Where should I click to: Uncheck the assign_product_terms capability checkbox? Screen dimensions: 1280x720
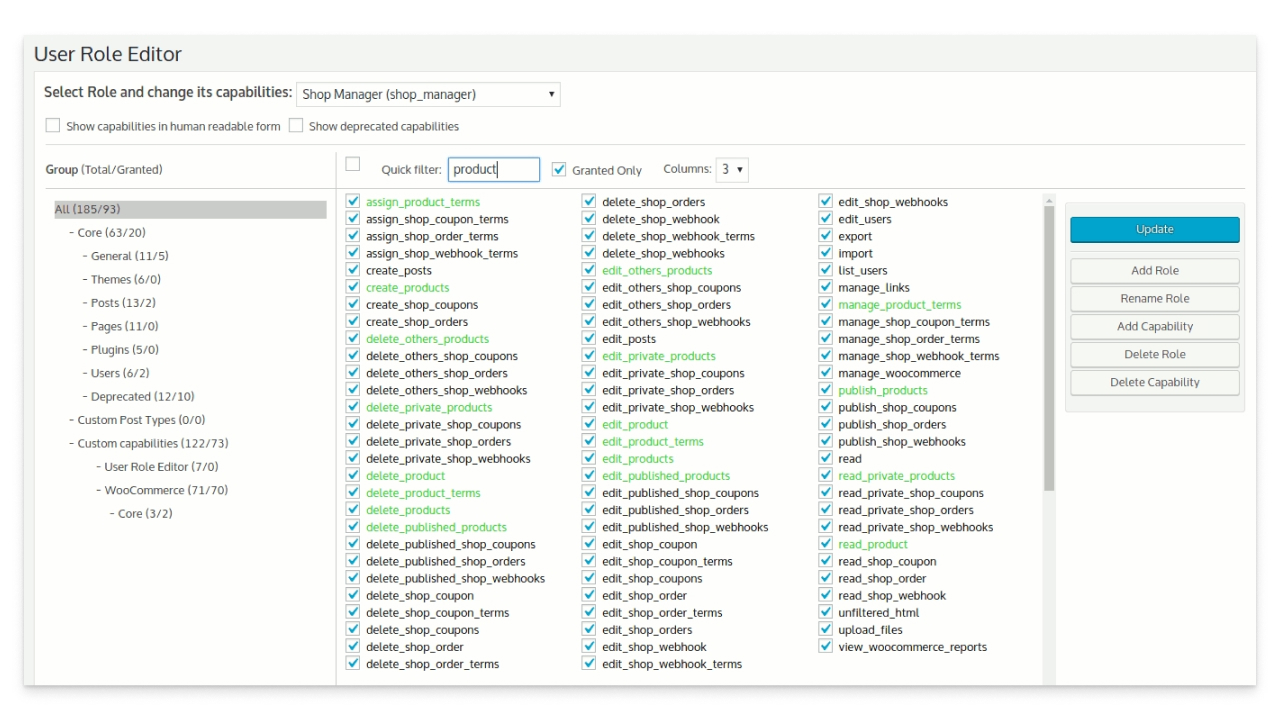click(353, 202)
